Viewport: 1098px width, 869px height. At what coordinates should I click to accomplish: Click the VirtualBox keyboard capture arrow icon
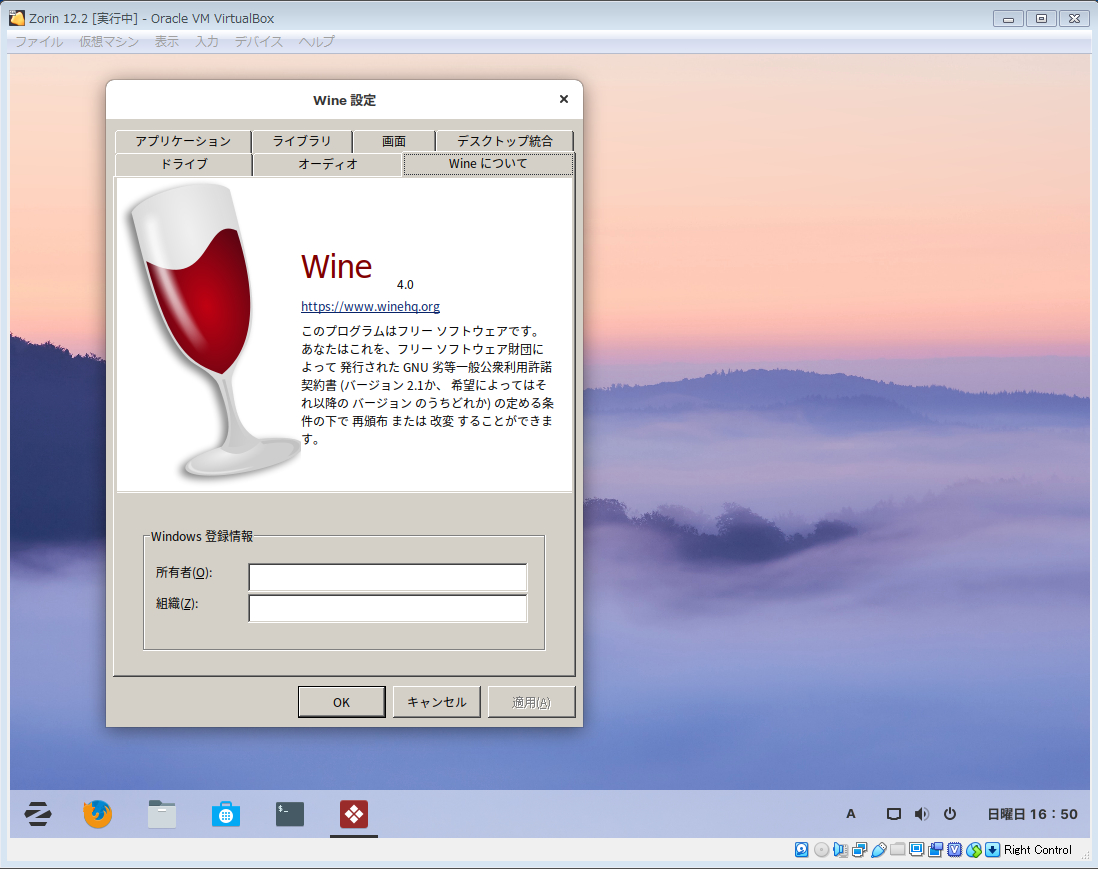pos(992,849)
